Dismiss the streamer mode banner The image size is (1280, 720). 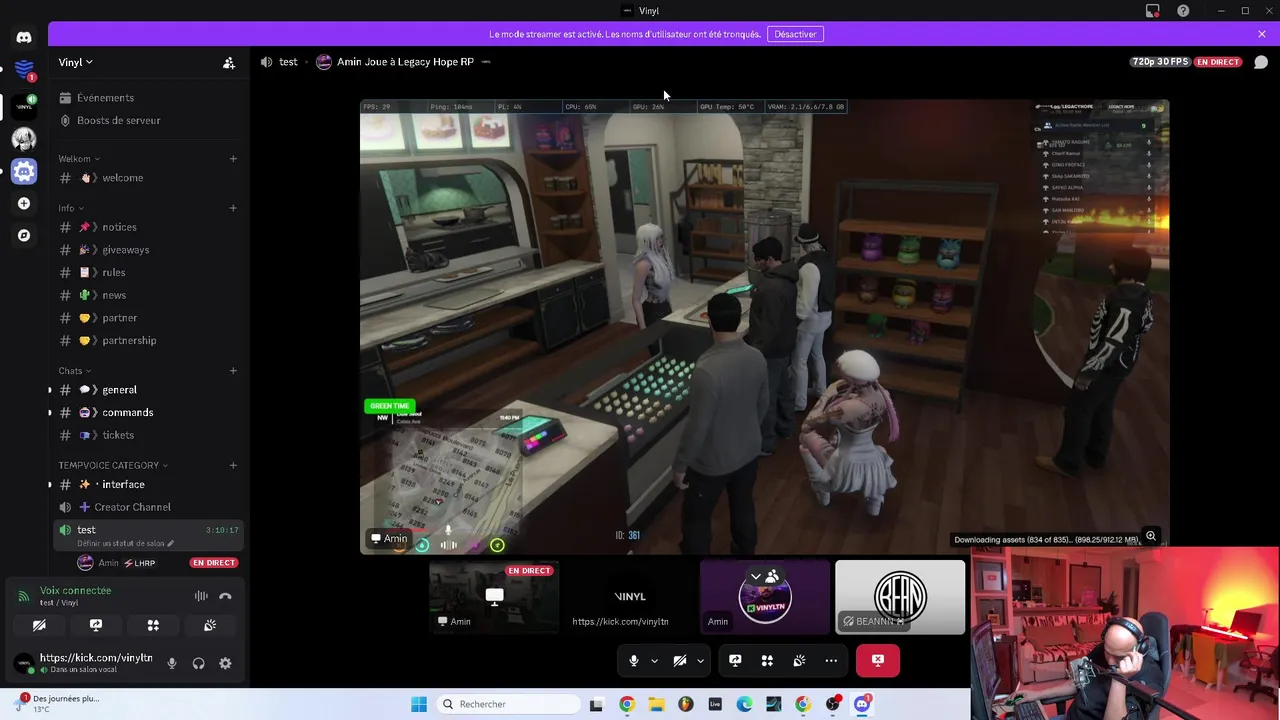click(x=1262, y=34)
